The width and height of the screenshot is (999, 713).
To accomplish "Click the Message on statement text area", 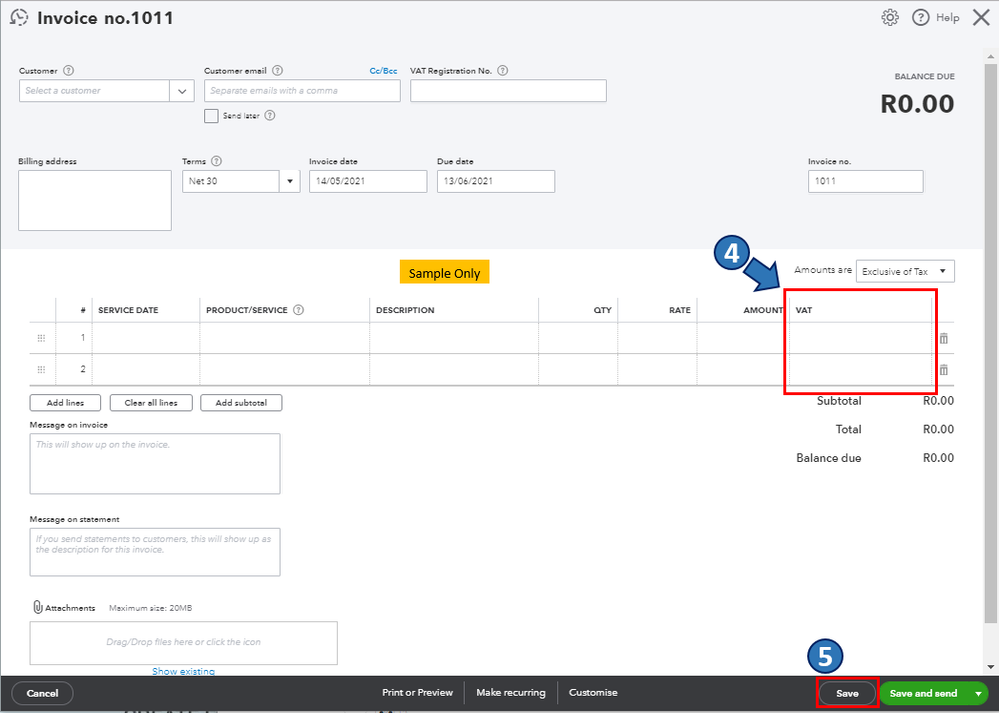I will (x=155, y=552).
